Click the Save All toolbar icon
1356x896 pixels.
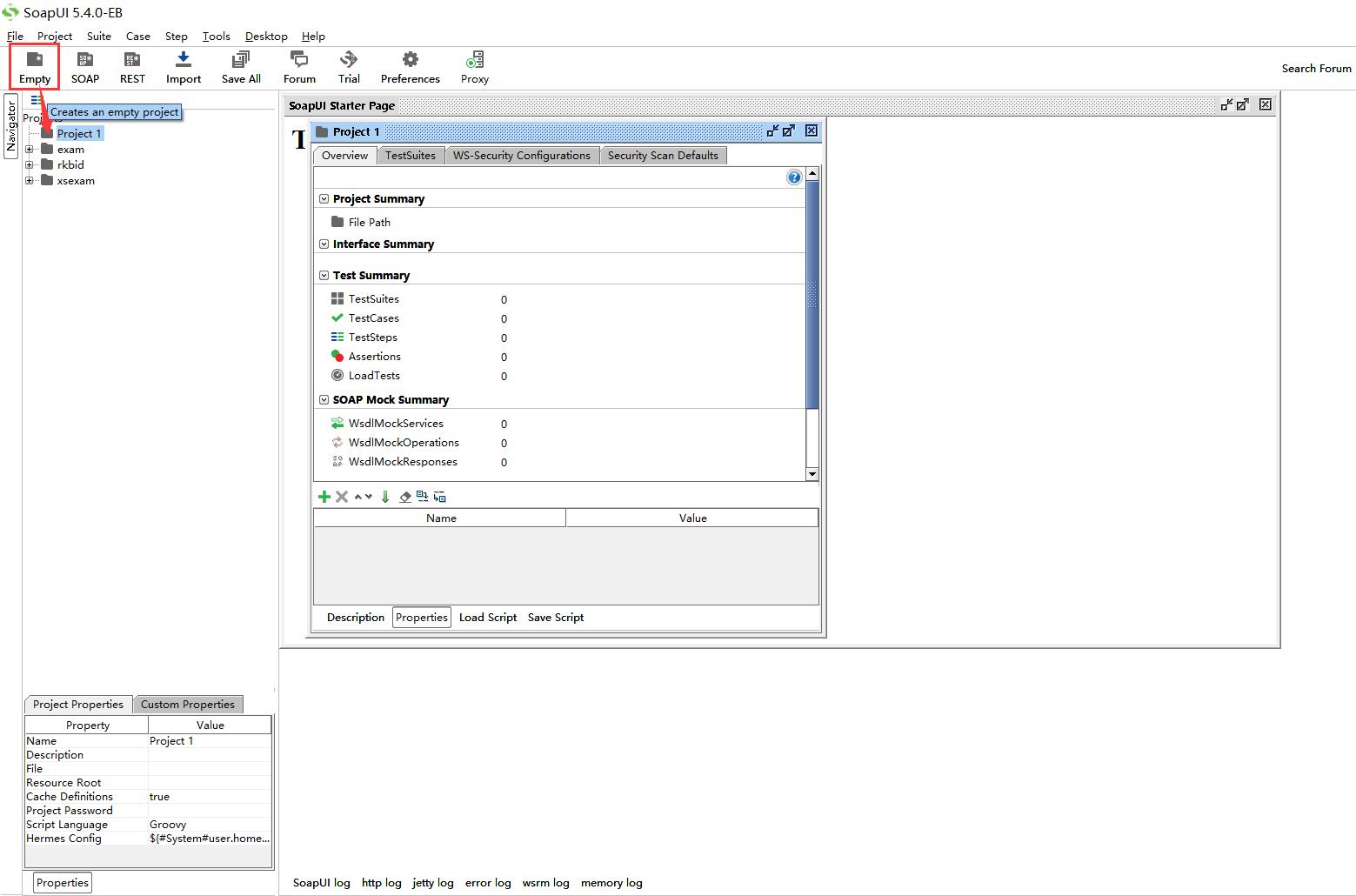tap(240, 65)
